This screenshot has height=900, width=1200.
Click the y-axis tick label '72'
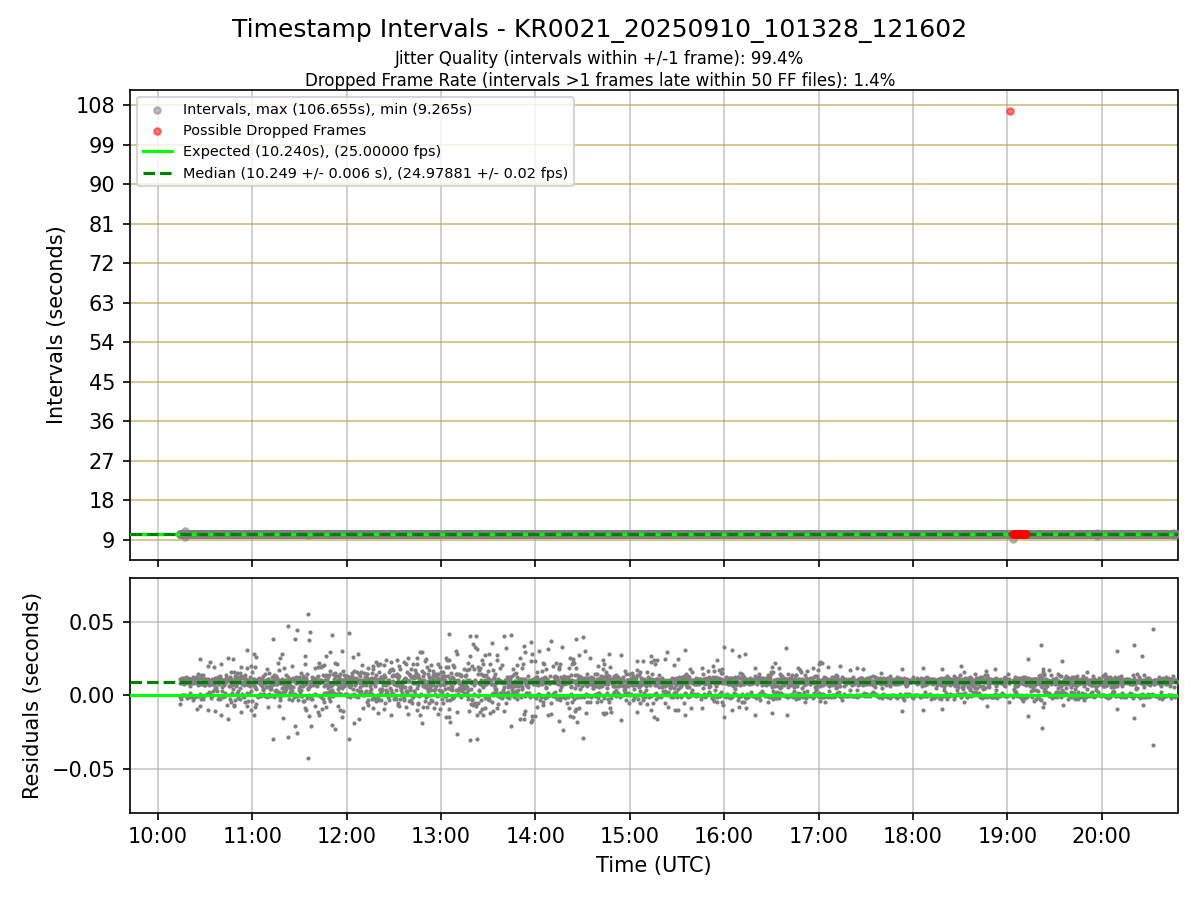(102, 263)
